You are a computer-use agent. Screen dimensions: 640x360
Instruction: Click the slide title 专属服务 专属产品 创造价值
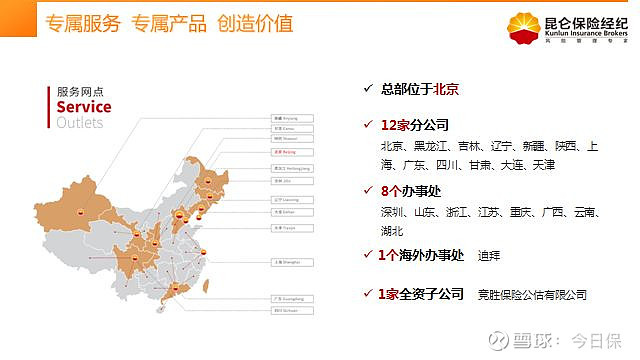[169, 23]
